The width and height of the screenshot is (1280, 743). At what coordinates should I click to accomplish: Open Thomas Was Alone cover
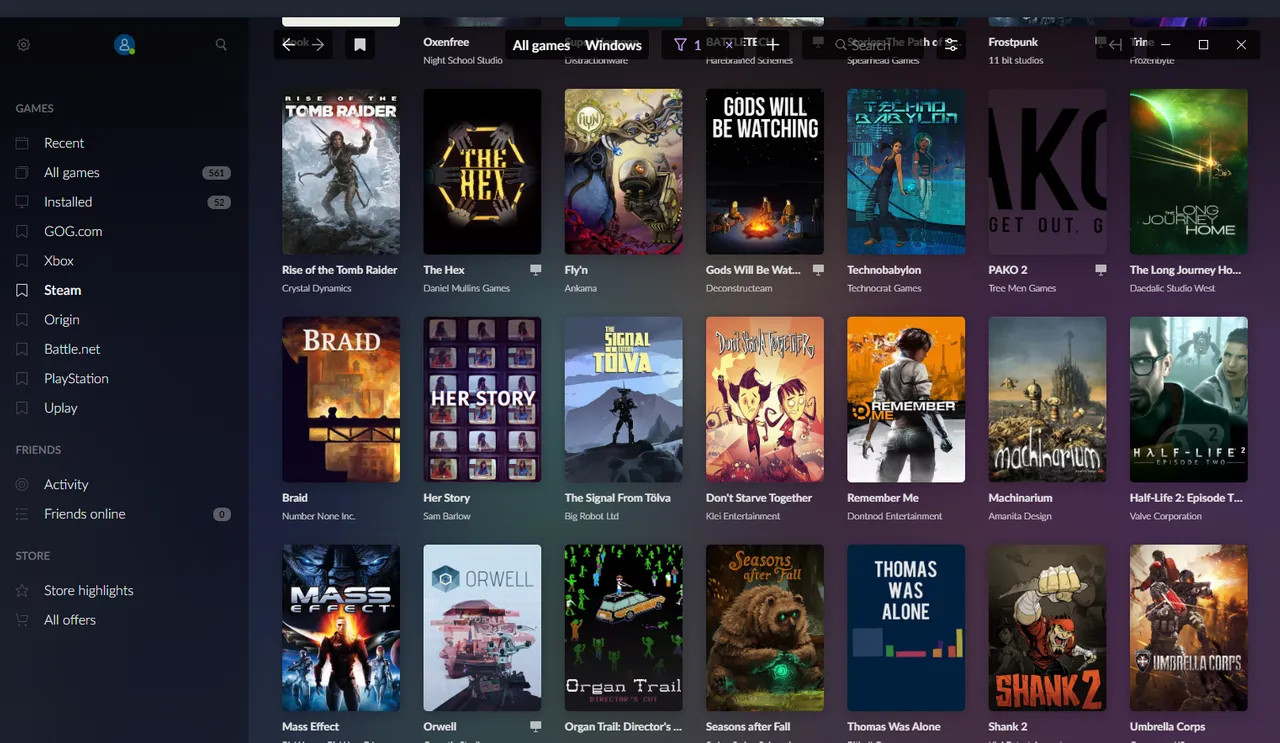pyautogui.click(x=906, y=628)
